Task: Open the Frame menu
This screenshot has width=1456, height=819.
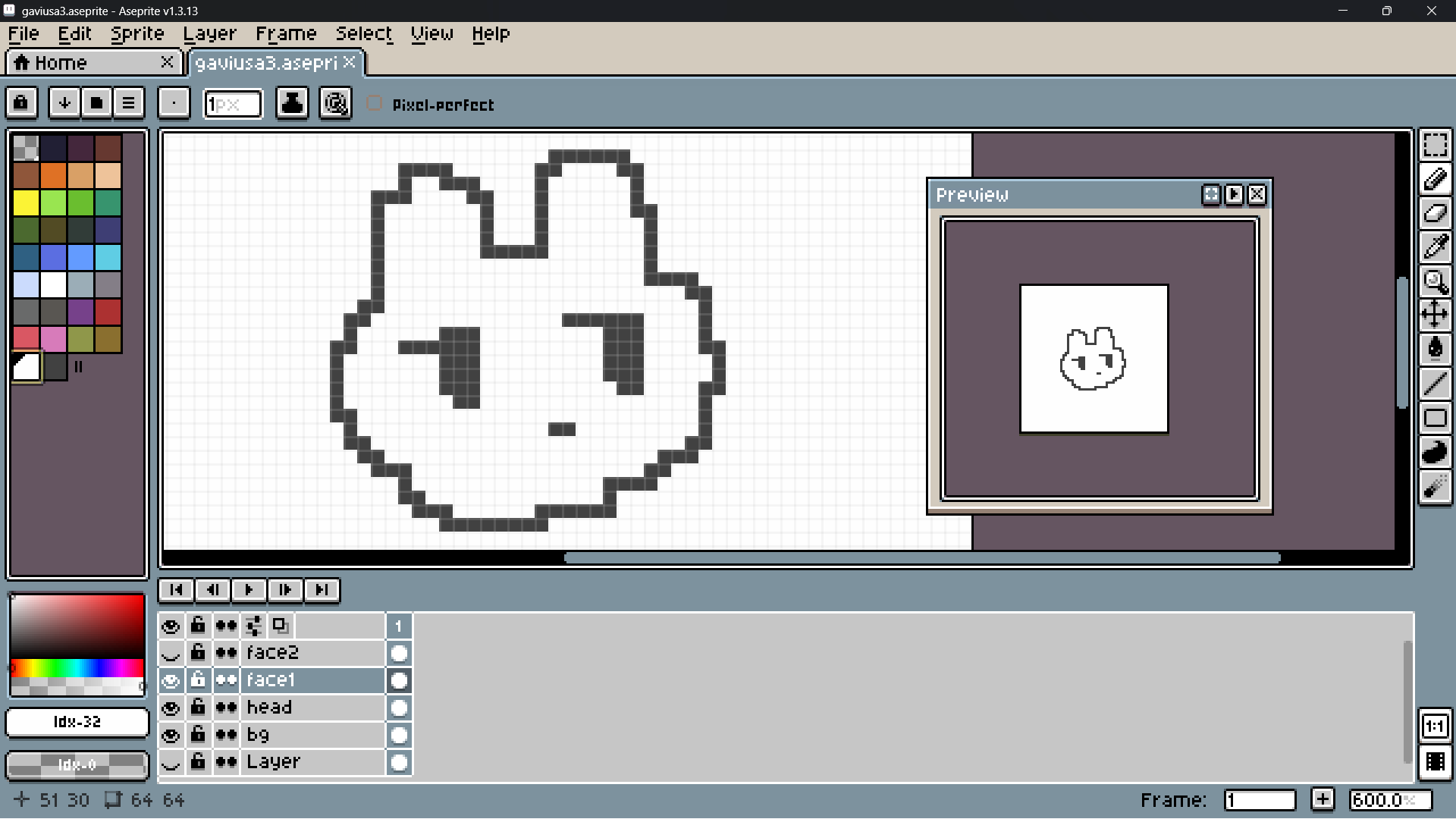Action: 286,34
